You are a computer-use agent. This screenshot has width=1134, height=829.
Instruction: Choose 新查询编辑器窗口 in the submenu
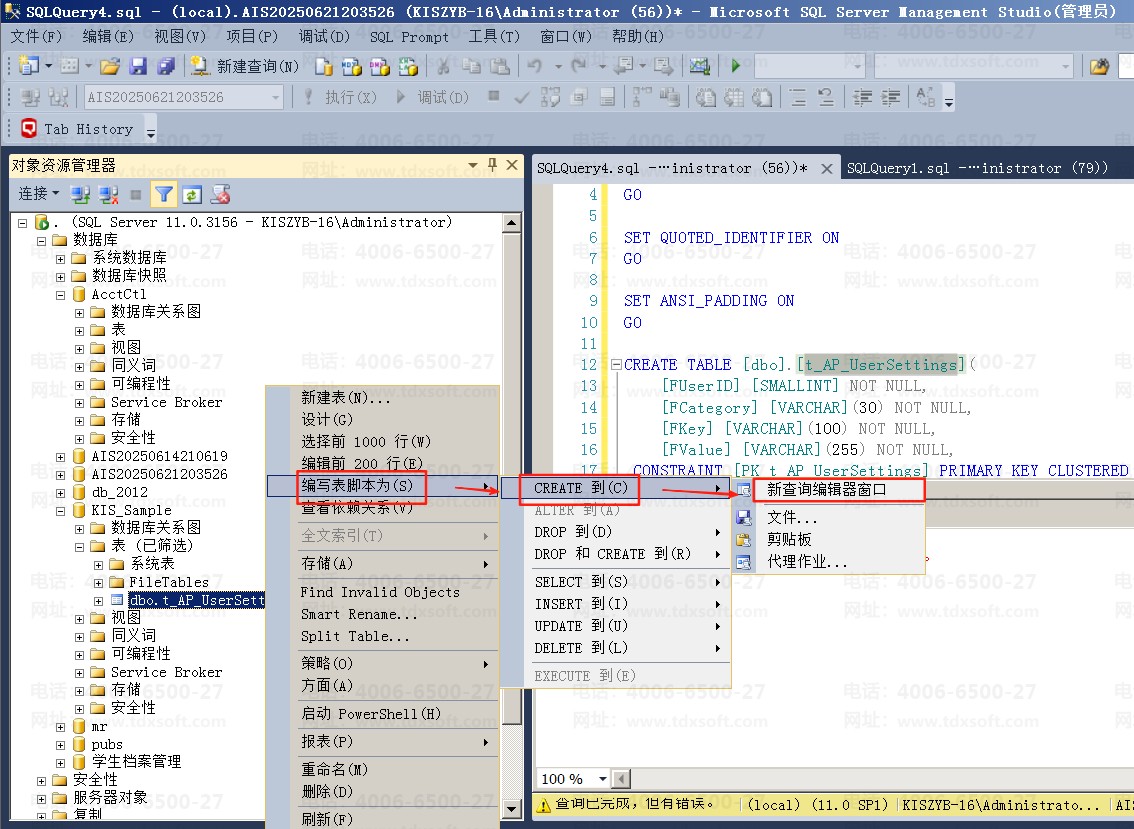point(826,490)
